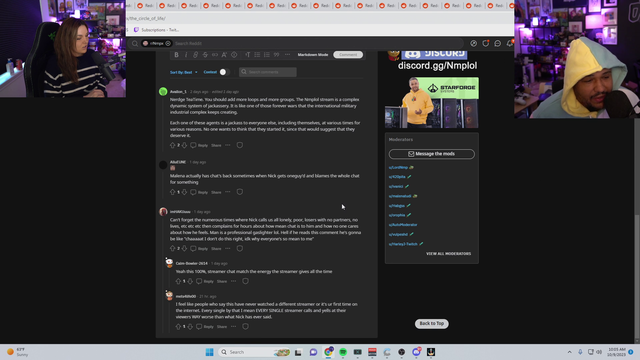Viewport: 640px width, 360px height.
Task: Focus the Search comments field
Action: pyautogui.click(x=268, y=72)
